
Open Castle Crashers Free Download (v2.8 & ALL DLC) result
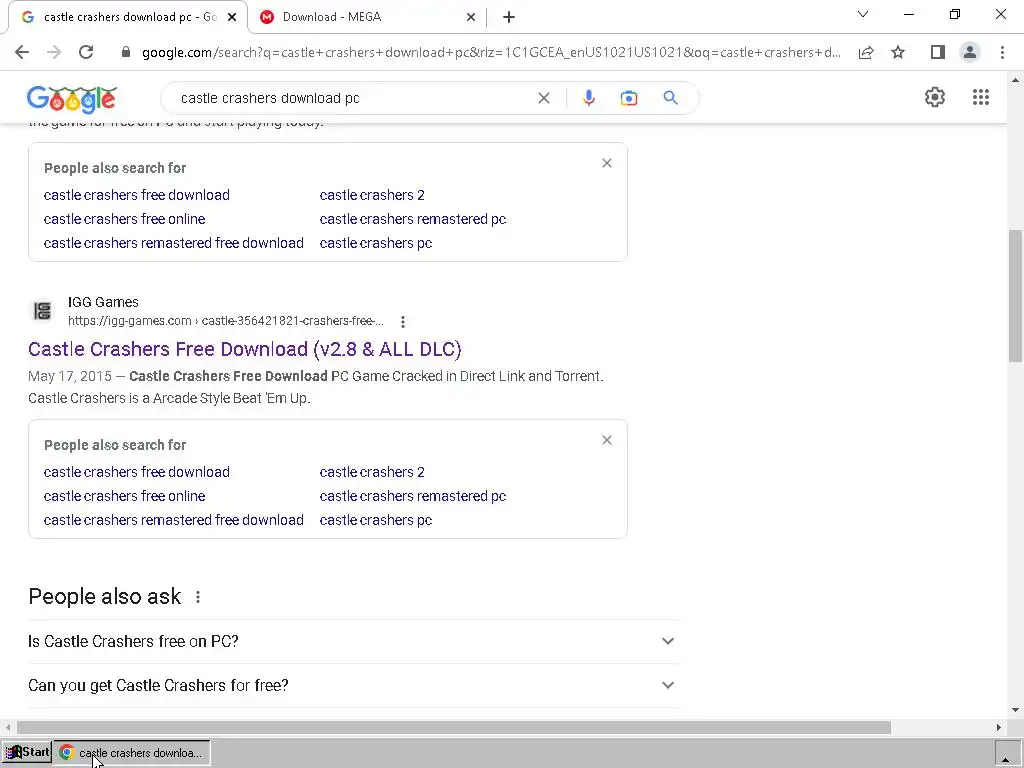pos(245,349)
